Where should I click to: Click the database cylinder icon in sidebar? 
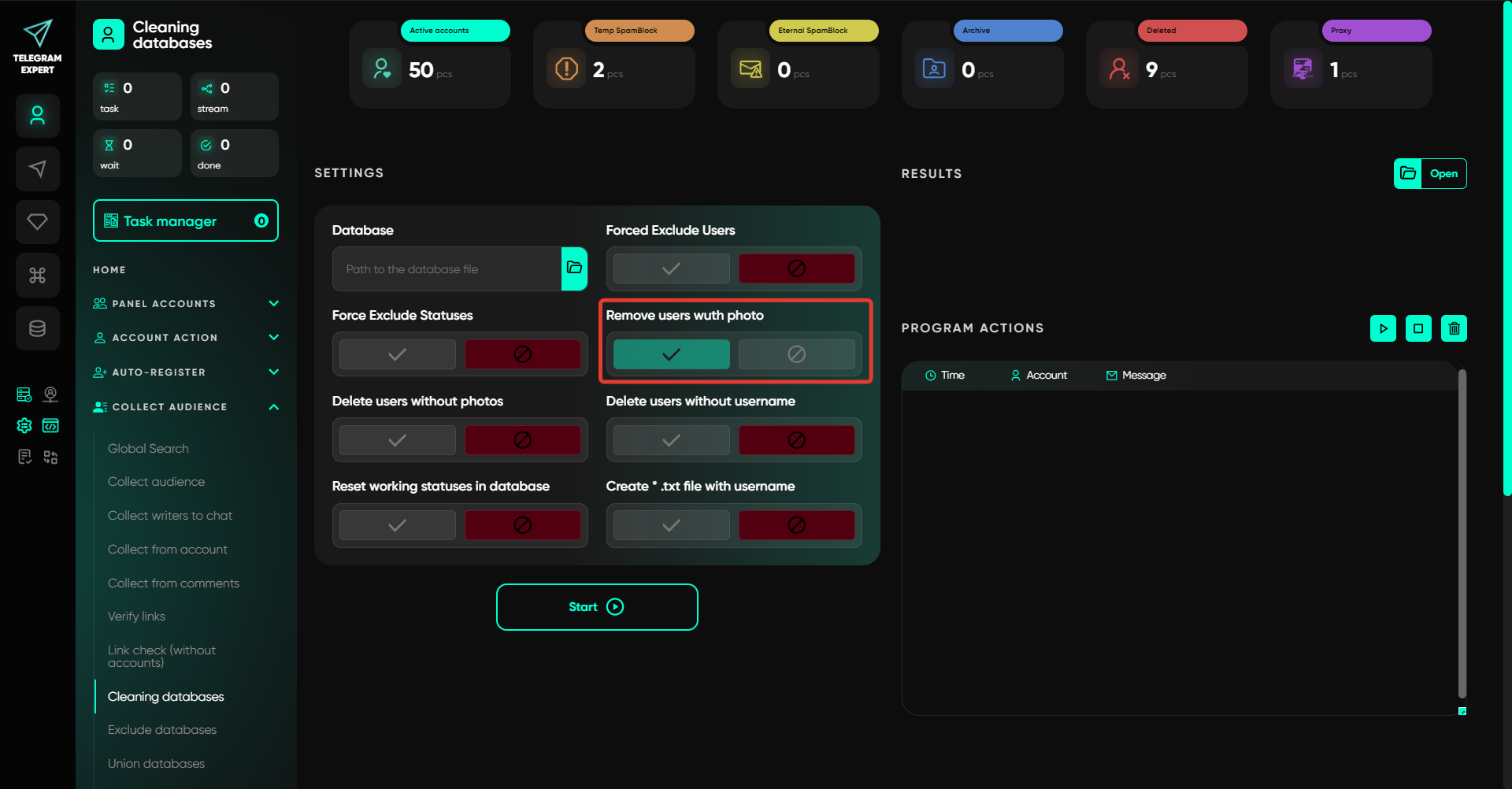37,328
